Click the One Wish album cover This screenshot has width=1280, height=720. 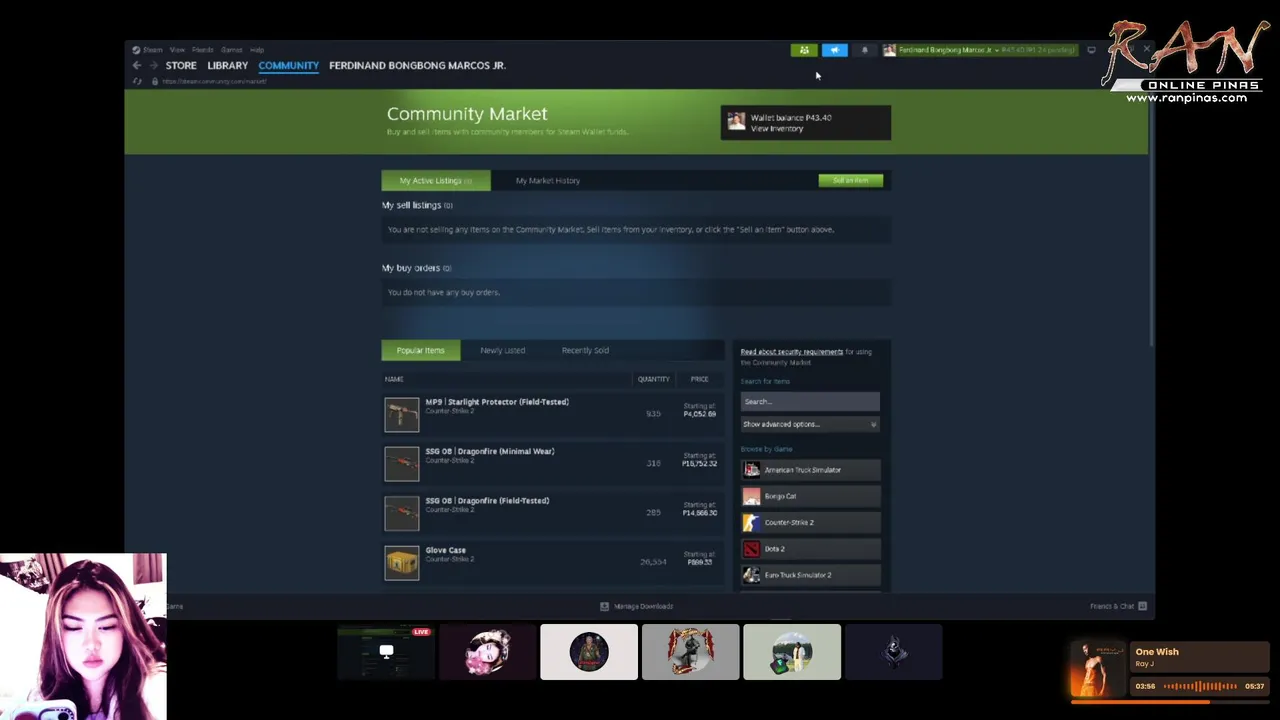coord(1097,670)
